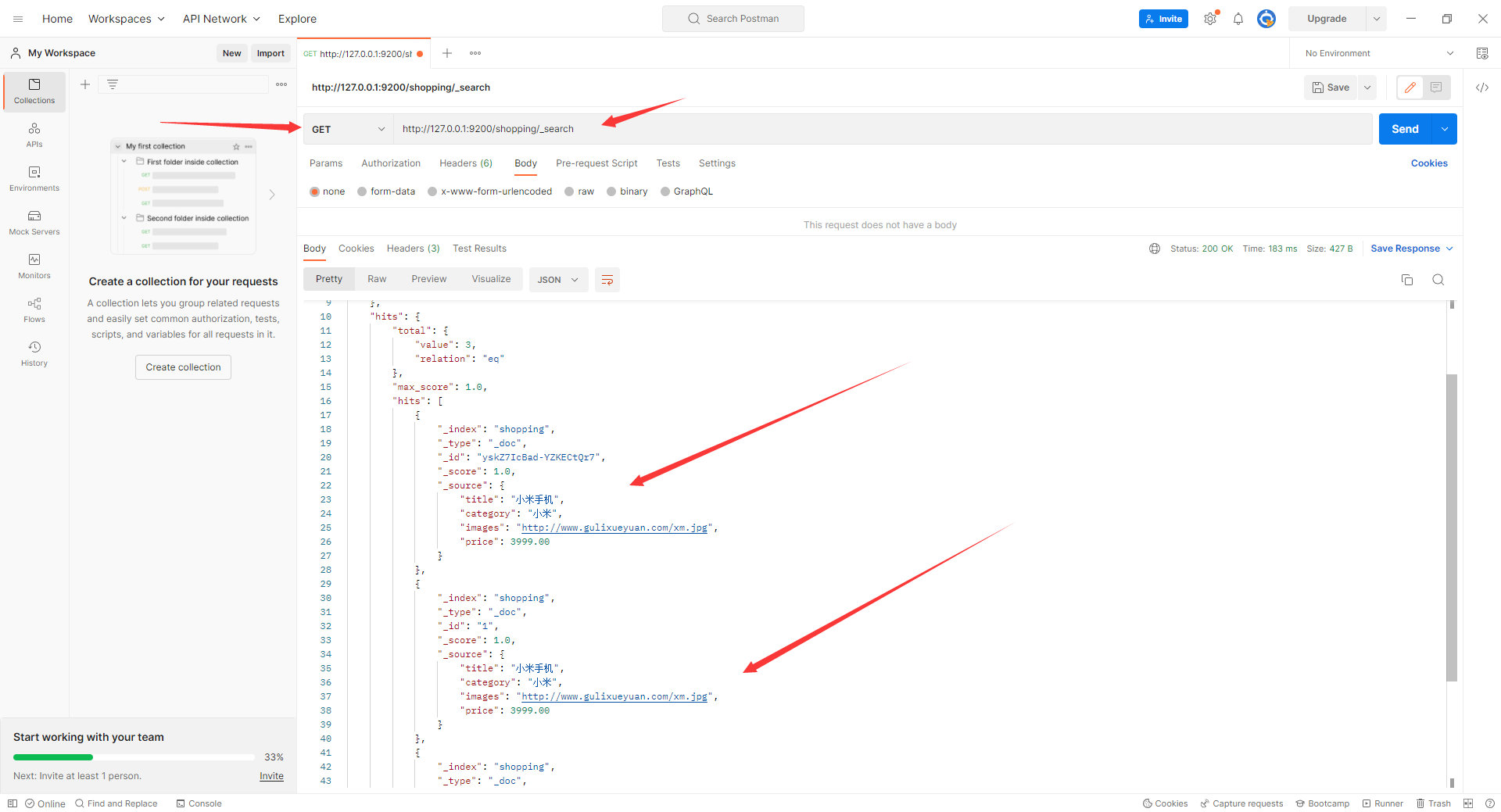1501x812 pixels.
Task: Switch response view to Preview
Action: pos(429,279)
